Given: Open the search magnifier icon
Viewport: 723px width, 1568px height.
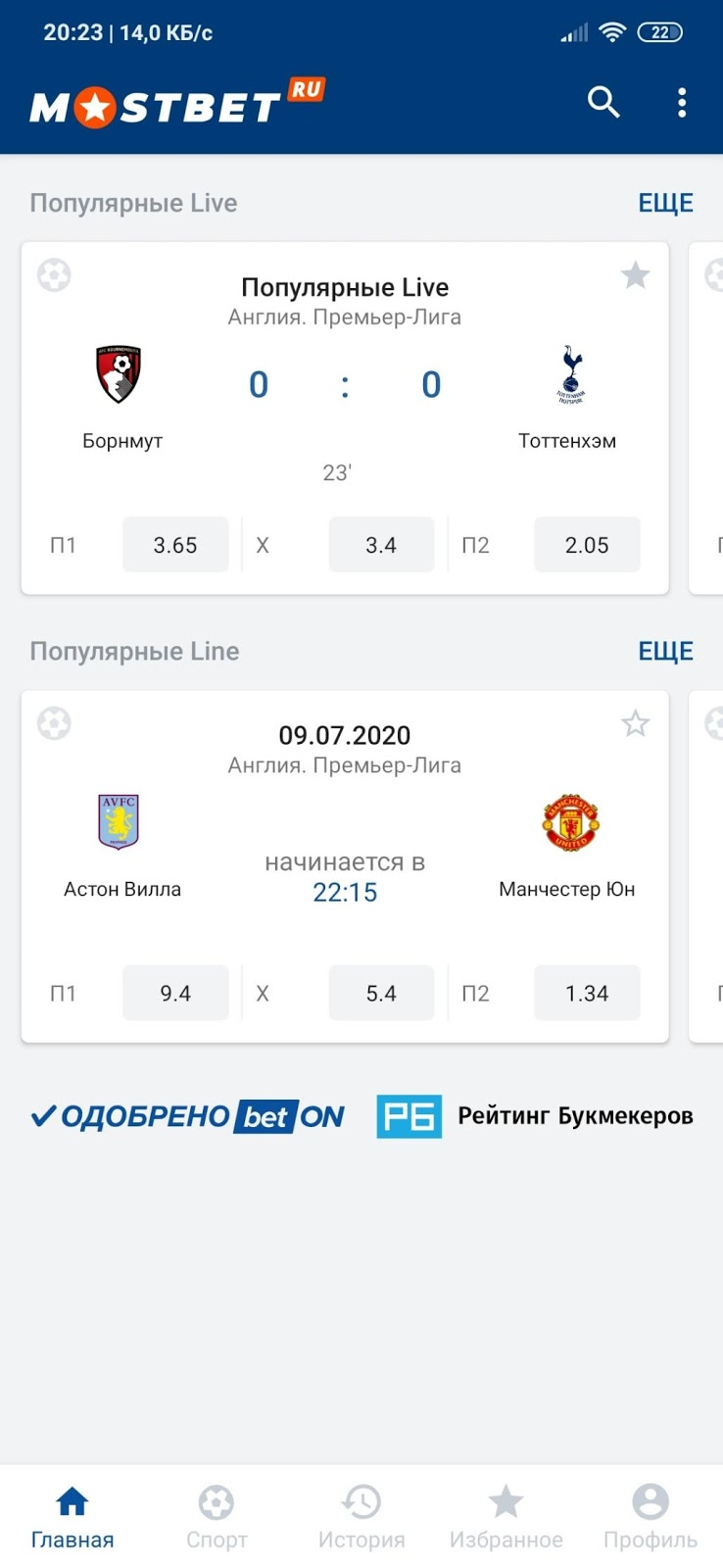Looking at the screenshot, I should [x=603, y=102].
